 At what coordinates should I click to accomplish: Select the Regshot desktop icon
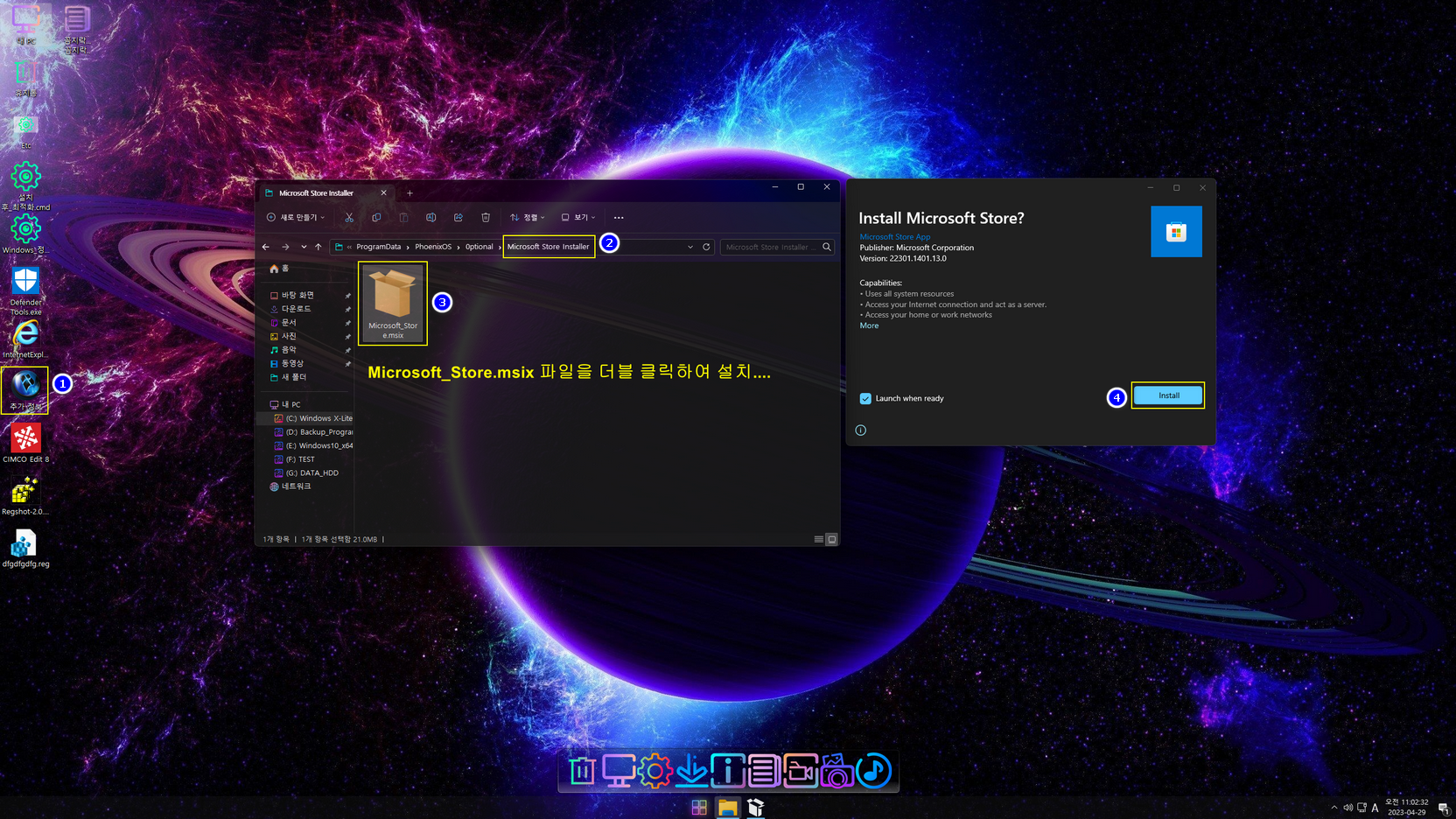(x=25, y=496)
